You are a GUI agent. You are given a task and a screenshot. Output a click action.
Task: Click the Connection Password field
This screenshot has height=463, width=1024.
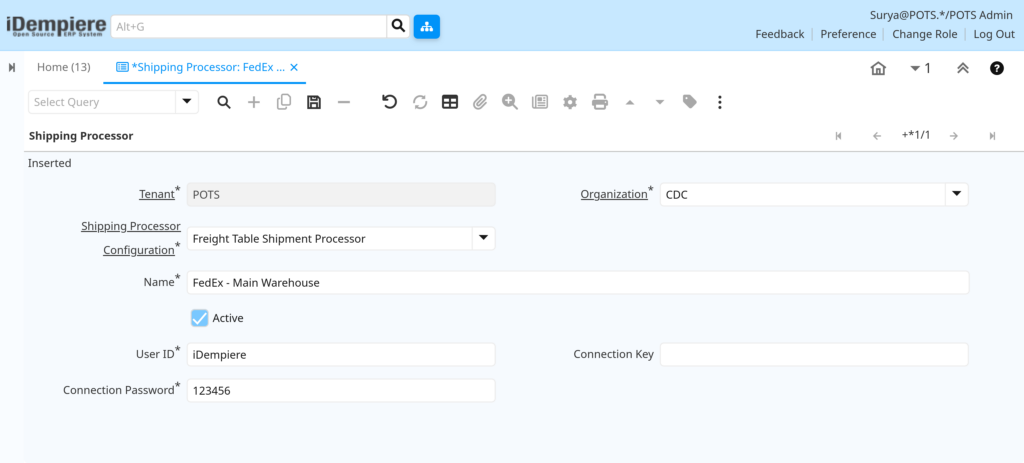341,391
